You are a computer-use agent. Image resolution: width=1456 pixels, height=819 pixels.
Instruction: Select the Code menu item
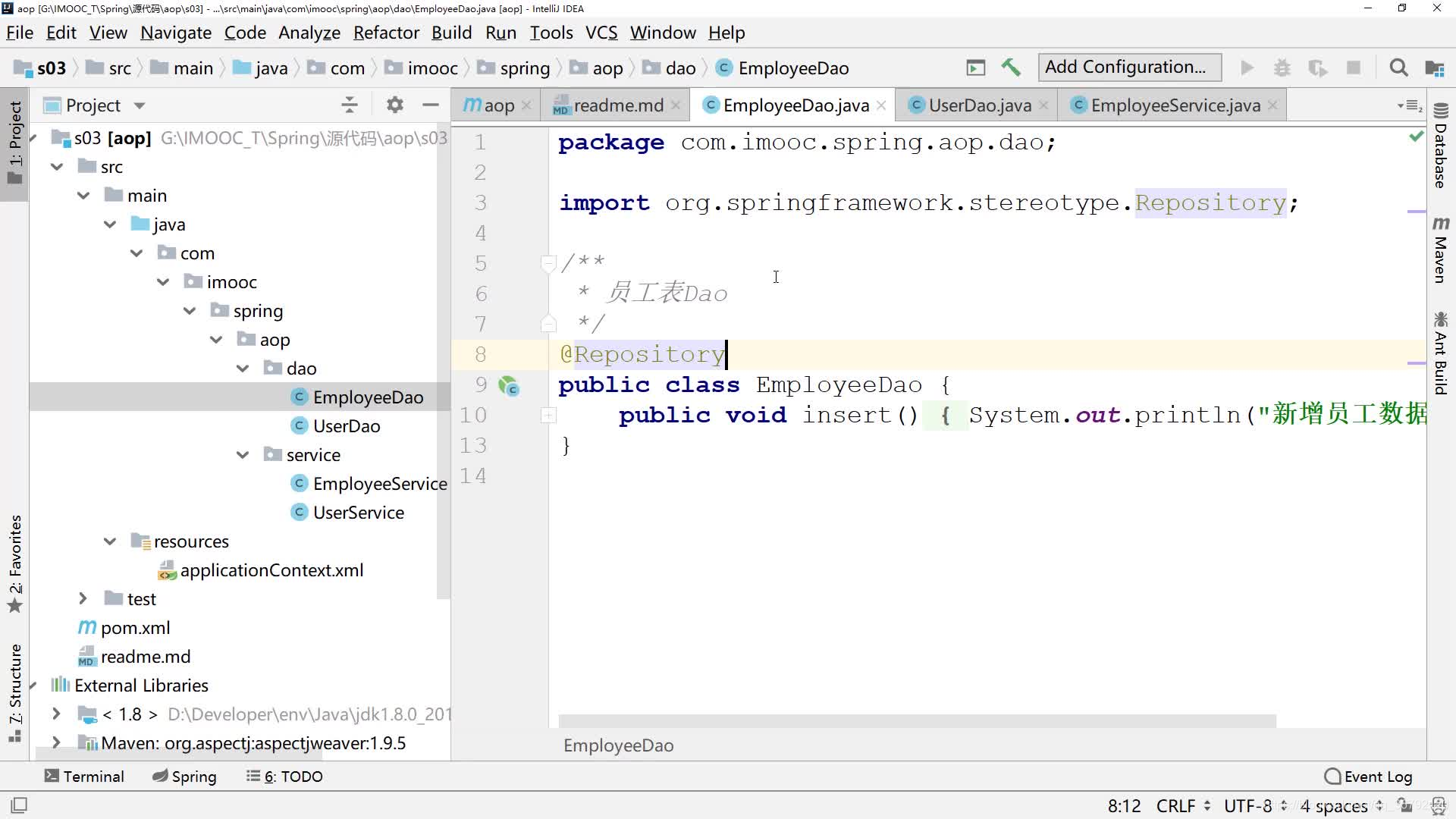click(245, 33)
